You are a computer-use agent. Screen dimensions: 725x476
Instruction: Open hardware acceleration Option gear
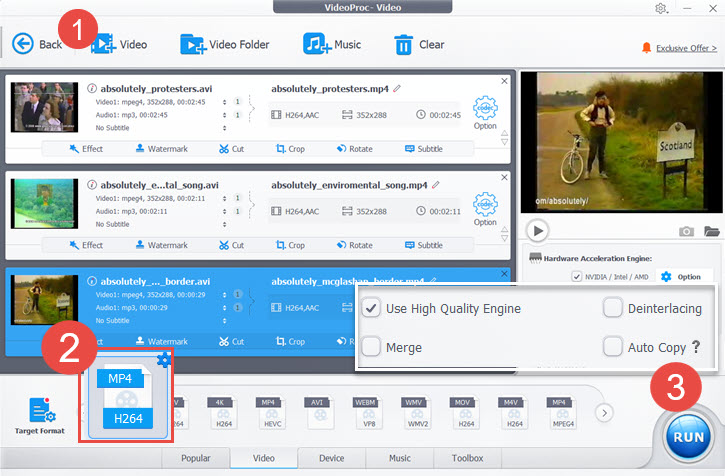(x=681, y=277)
